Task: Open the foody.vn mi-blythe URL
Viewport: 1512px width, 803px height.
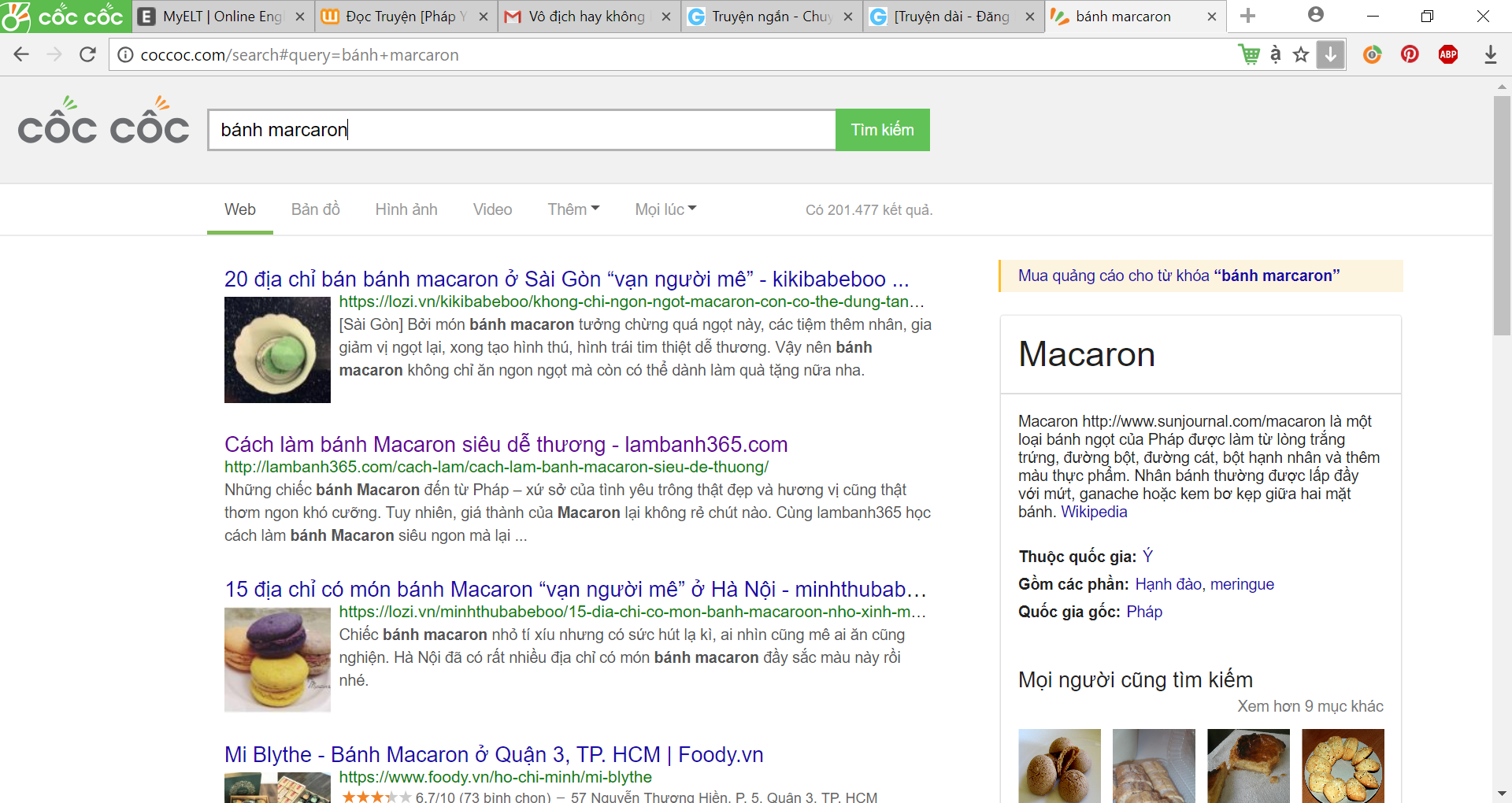Action: point(495,777)
